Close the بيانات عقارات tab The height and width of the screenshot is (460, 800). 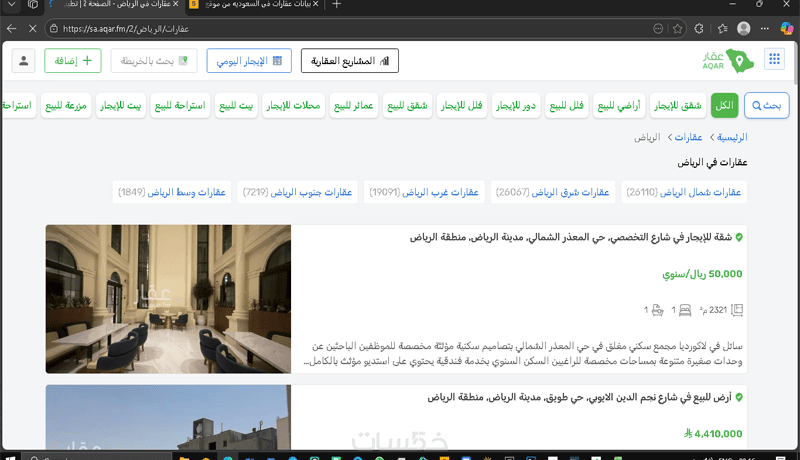pos(315,4)
